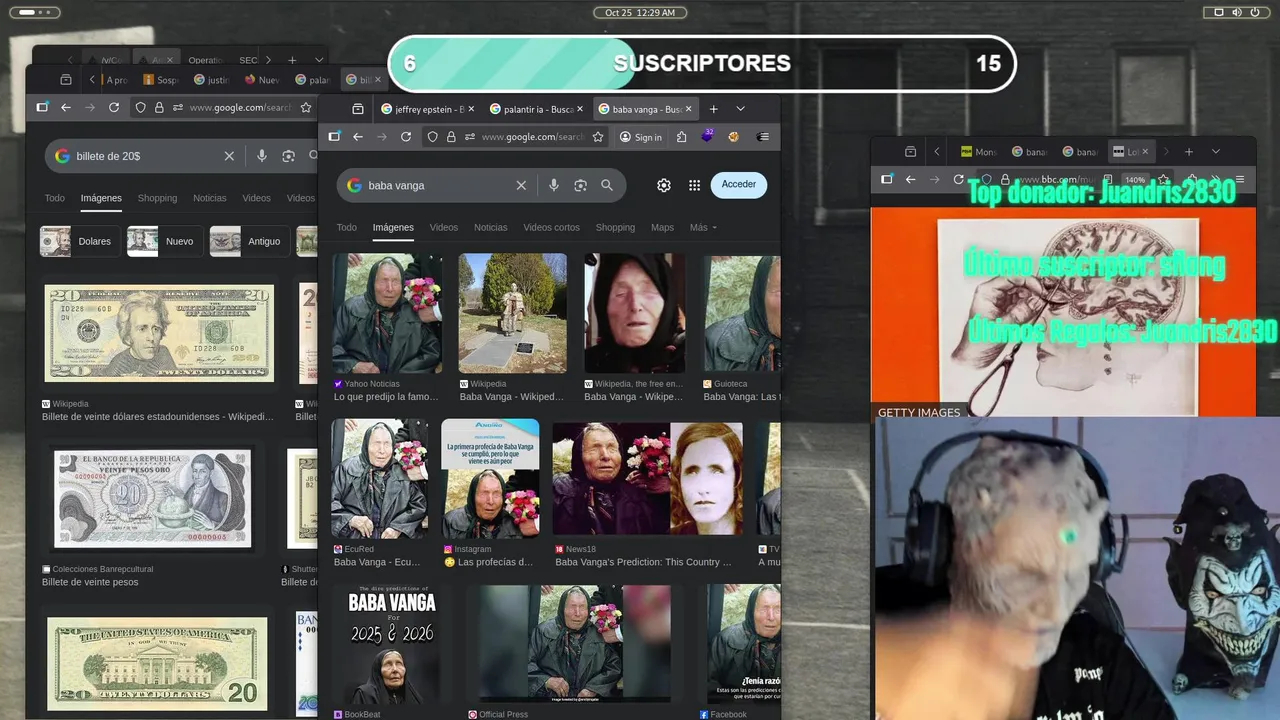List all tabs dropdown in BBC window
1280x720 pixels.
tap(1216, 152)
